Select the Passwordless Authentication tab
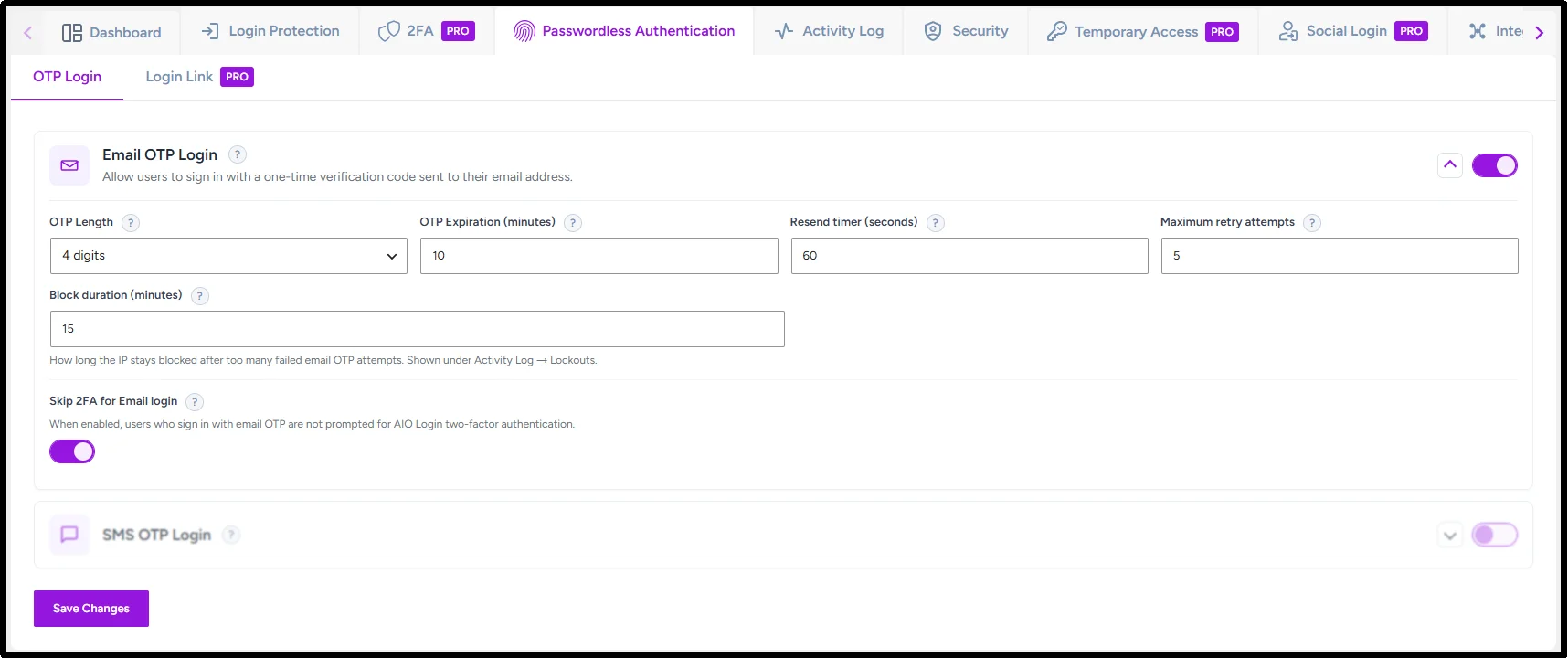Viewport: 1568px width, 658px height. (624, 31)
